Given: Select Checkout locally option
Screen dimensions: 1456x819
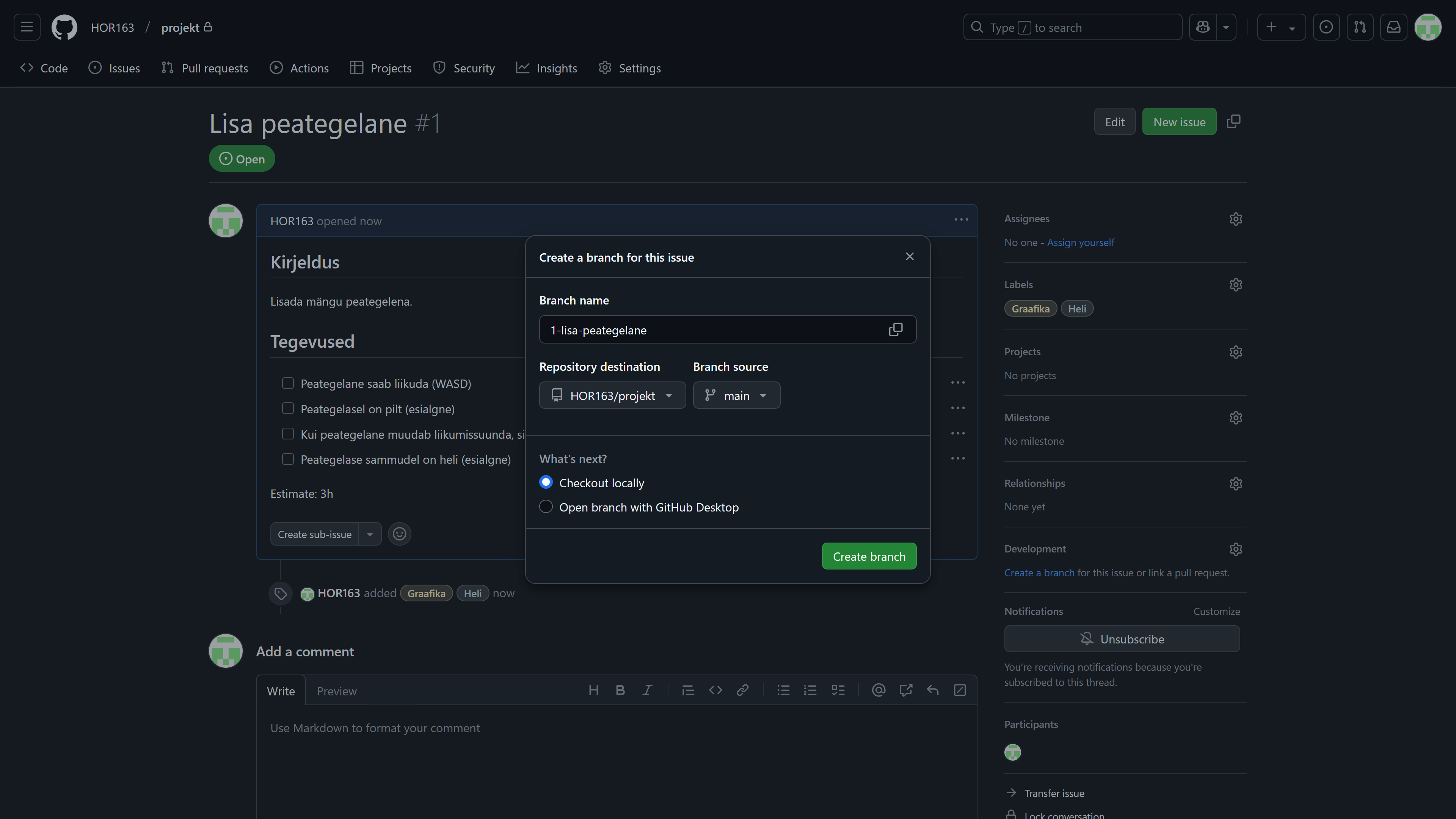Looking at the screenshot, I should tap(546, 482).
